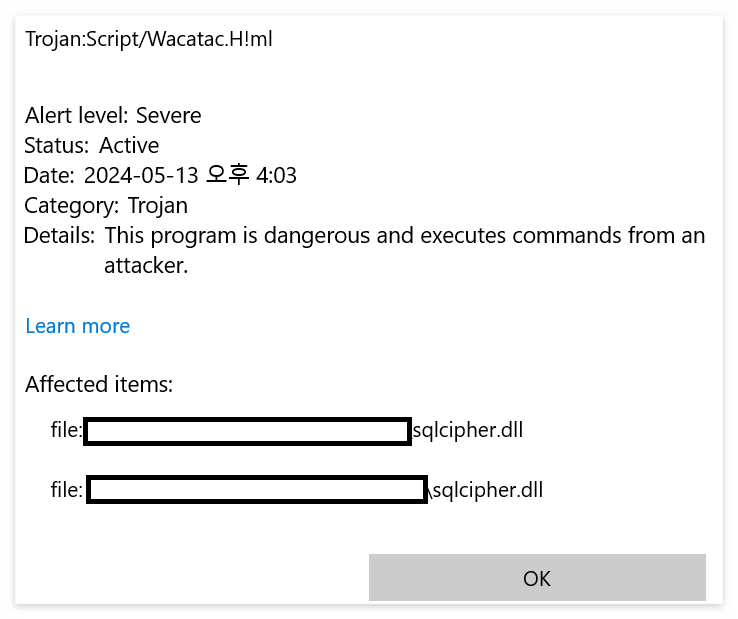738x619 pixels.
Task: Open the Learn more link
Action: [x=77, y=326]
